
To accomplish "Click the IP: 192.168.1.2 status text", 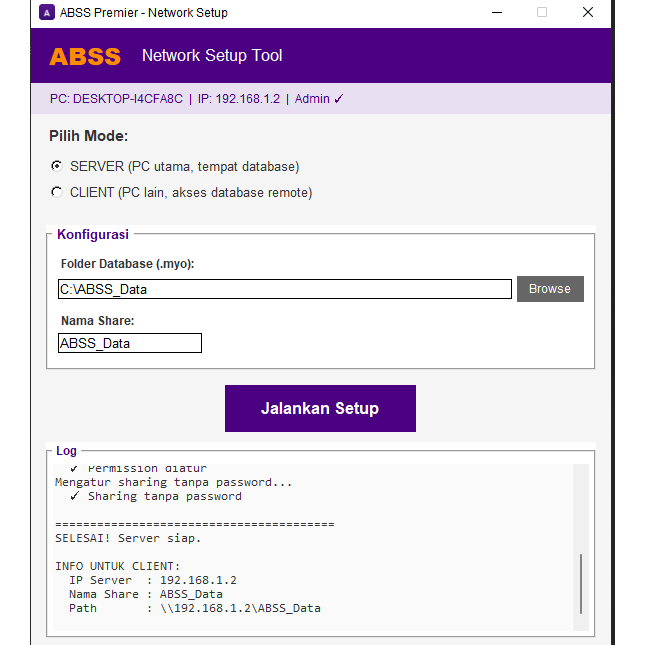I will point(239,99).
